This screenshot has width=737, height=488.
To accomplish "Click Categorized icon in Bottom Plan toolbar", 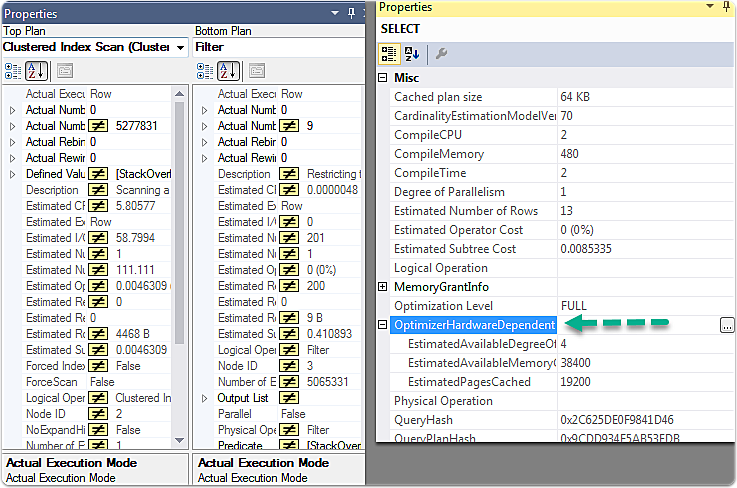I will pos(205,71).
